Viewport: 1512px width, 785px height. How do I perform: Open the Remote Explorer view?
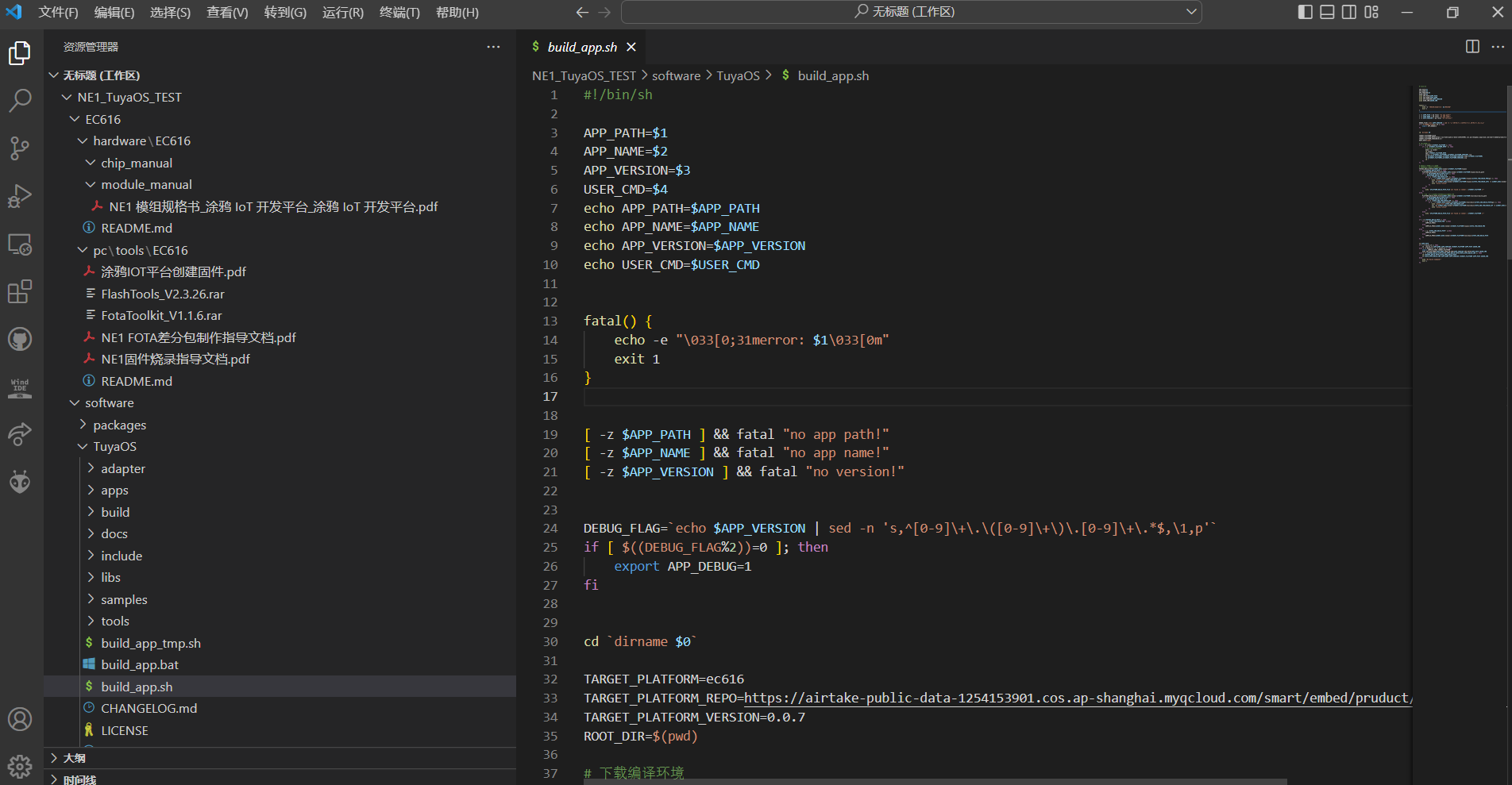(20, 244)
